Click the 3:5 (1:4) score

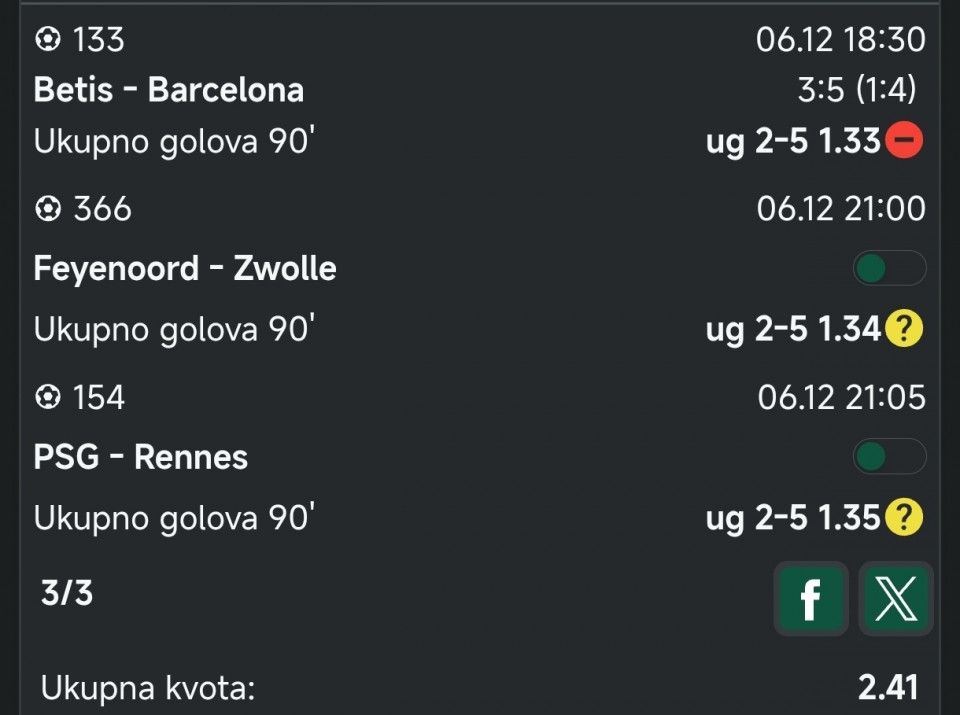pos(857,90)
